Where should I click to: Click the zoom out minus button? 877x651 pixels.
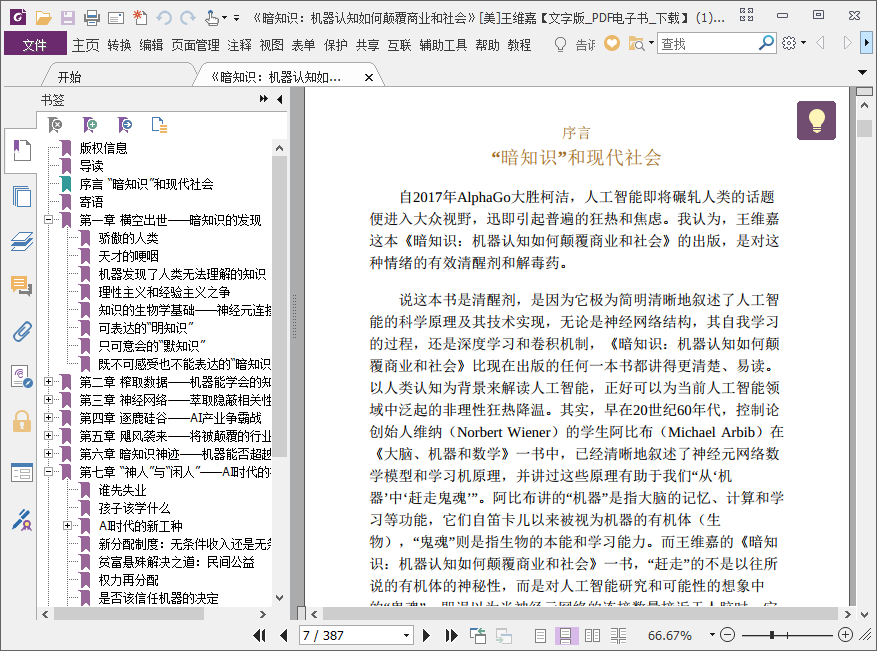pyautogui.click(x=727, y=635)
